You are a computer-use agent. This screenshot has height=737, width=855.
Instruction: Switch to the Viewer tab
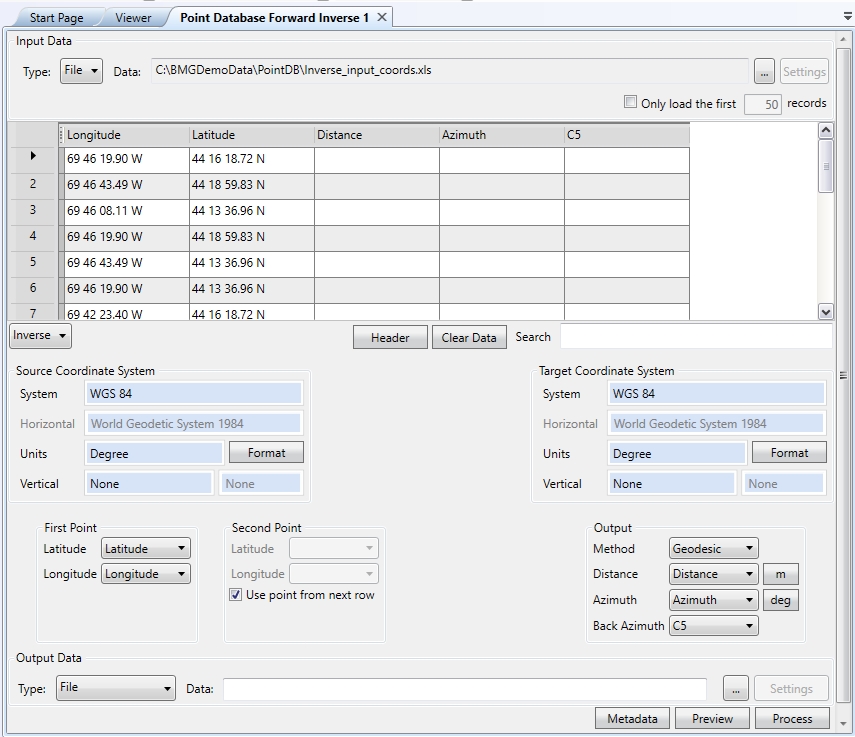click(133, 18)
